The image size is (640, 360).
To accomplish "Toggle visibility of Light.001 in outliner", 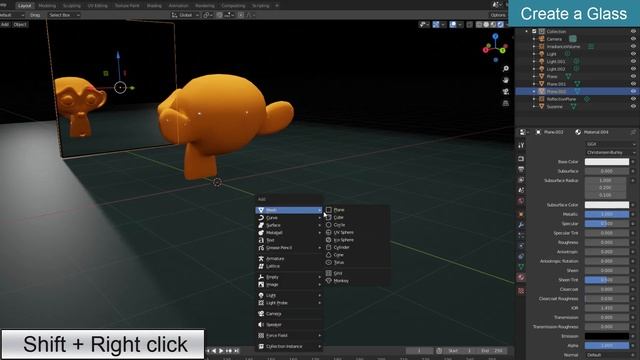I will pos(633,61).
